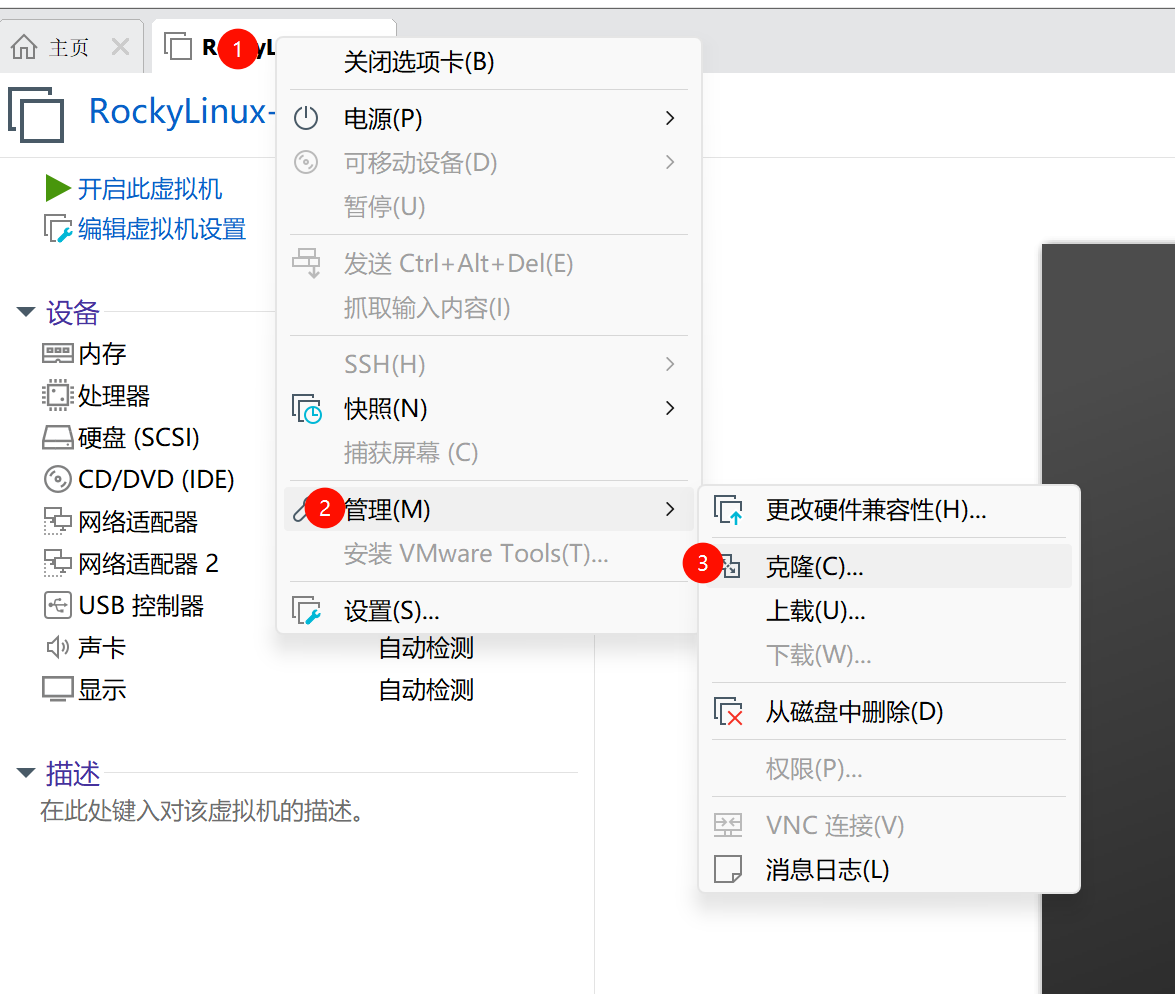Select CD/DVD (IDE) device entry

[x=156, y=480]
